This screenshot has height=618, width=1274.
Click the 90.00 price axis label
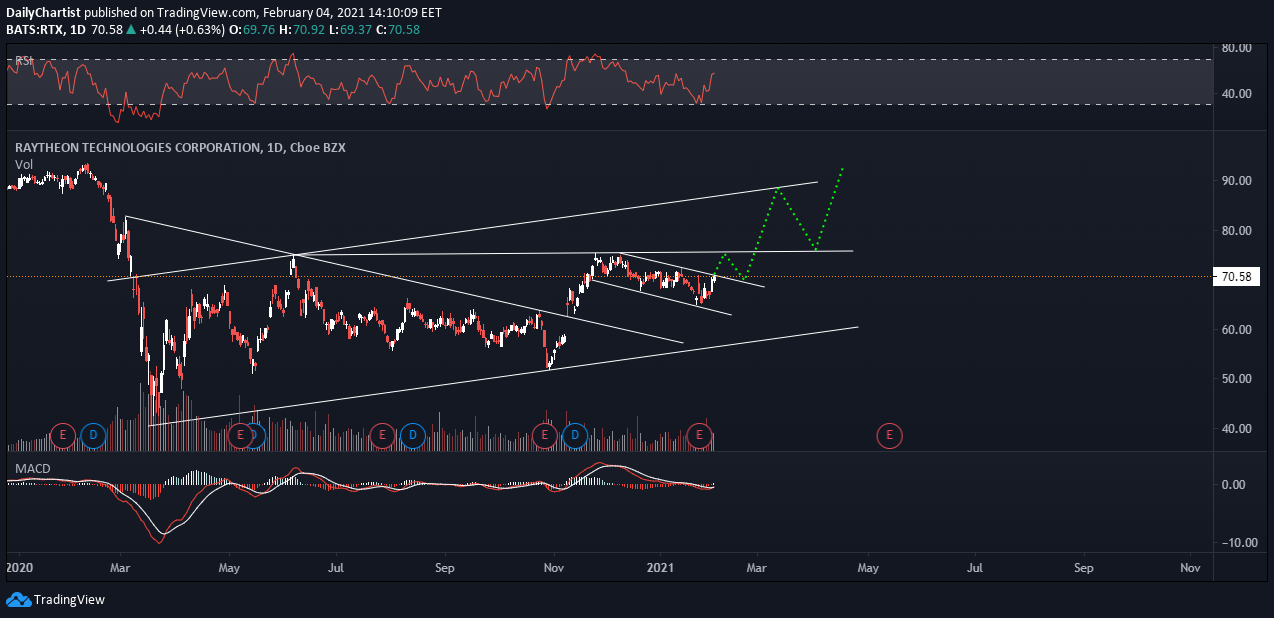(1238, 181)
